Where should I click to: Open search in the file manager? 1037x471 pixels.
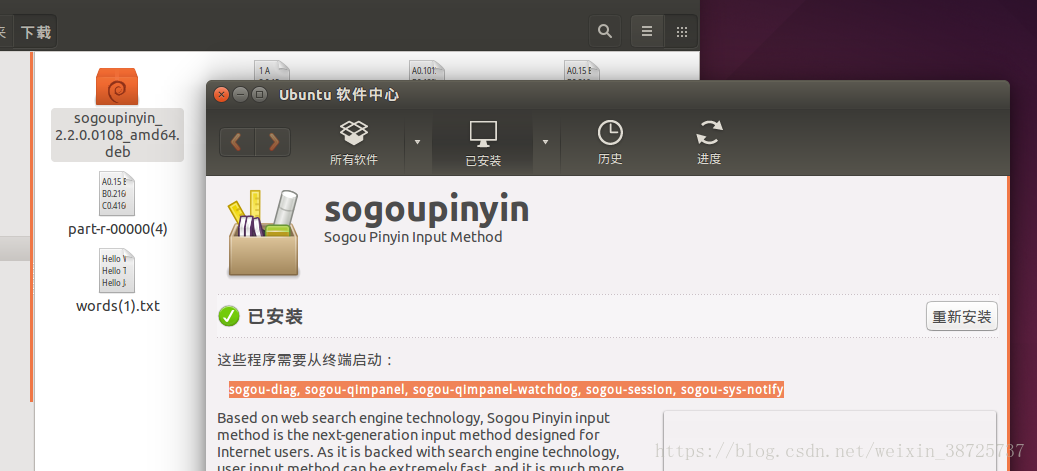point(604,31)
